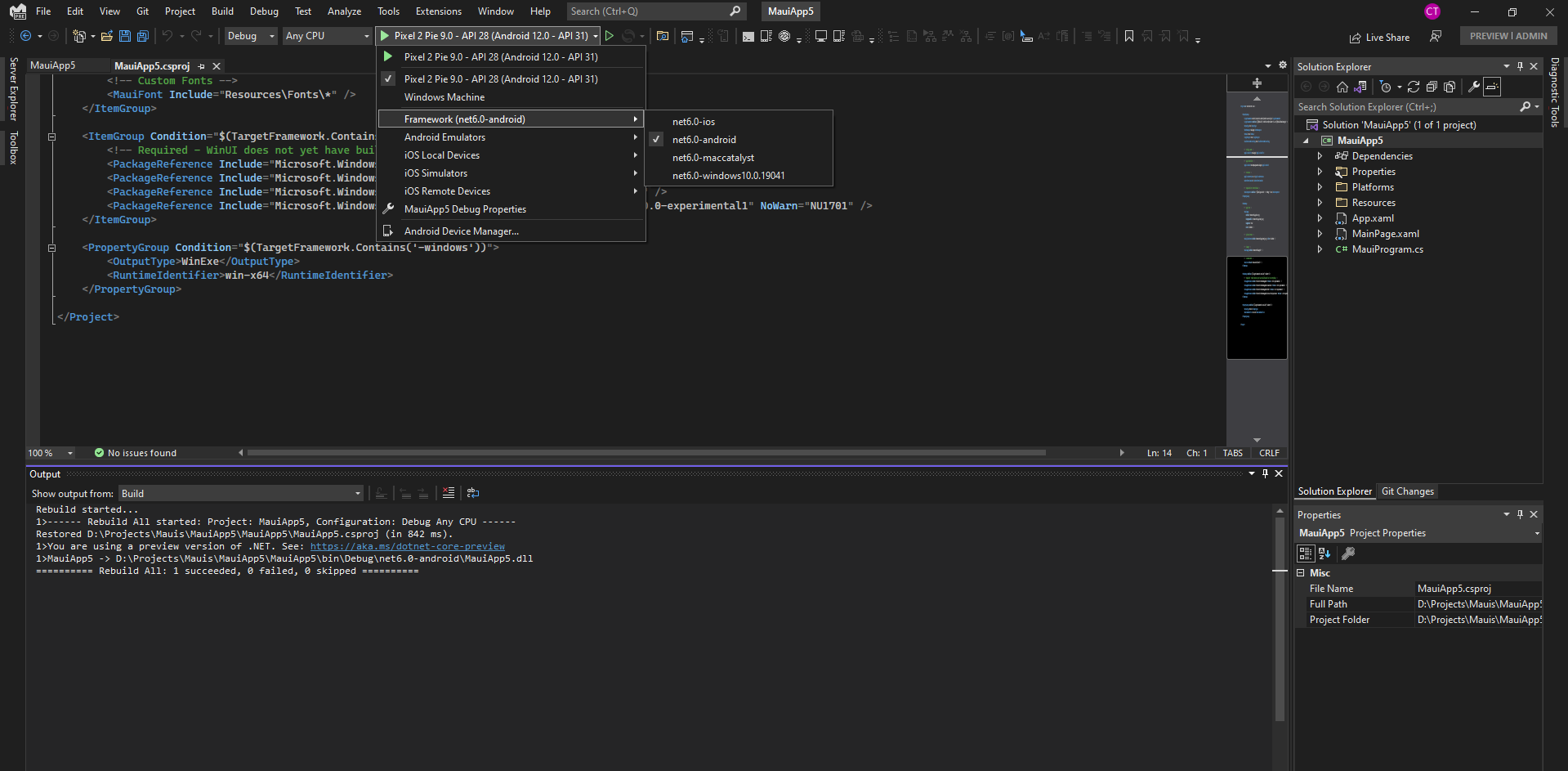The image size is (1568, 771).
Task: Collapse the Misc property category
Action: tap(1301, 573)
